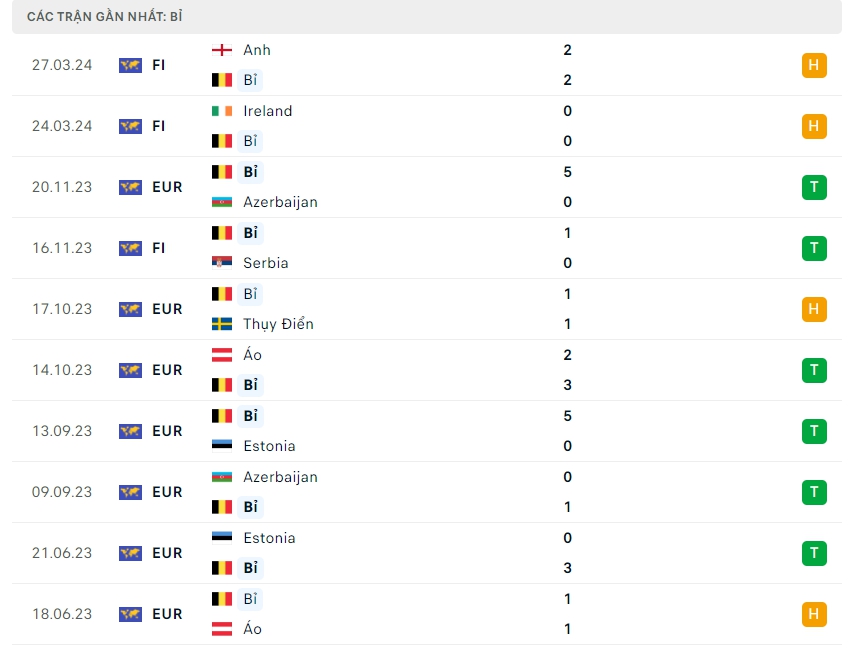Click the score 5 in the Estonia match
The width and height of the screenshot is (855, 648).
click(568, 416)
